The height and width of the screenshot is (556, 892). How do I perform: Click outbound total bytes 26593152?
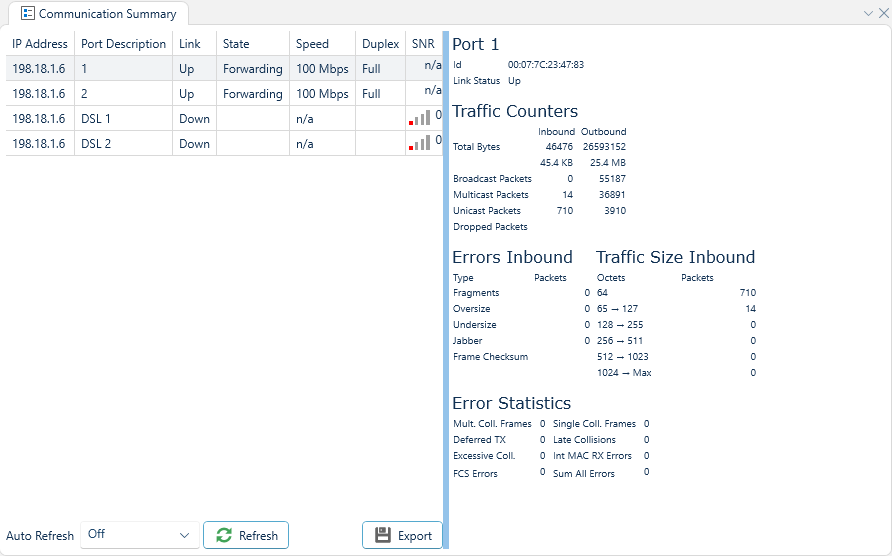pos(604,146)
